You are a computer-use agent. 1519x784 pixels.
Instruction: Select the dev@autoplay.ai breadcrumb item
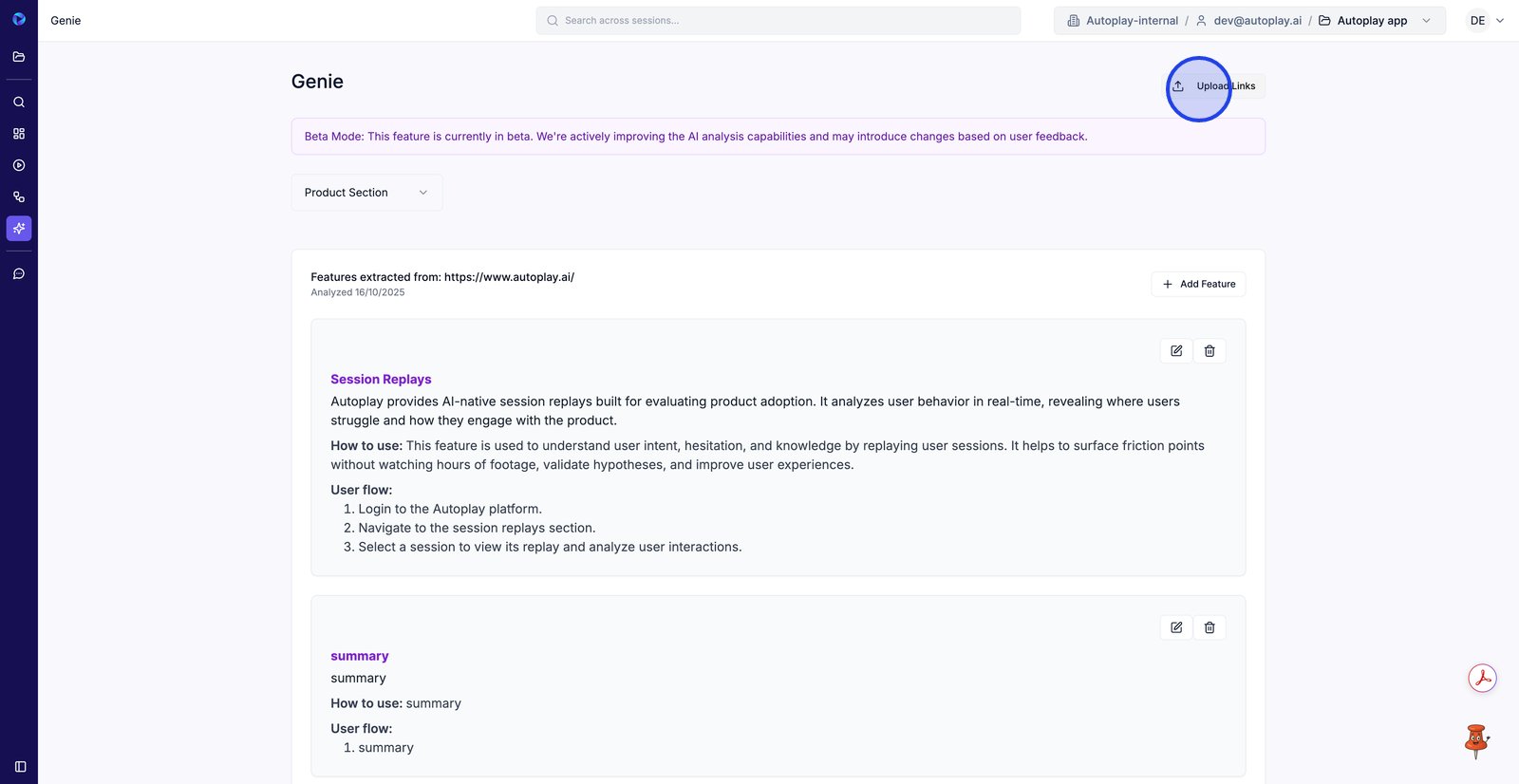pos(1248,21)
